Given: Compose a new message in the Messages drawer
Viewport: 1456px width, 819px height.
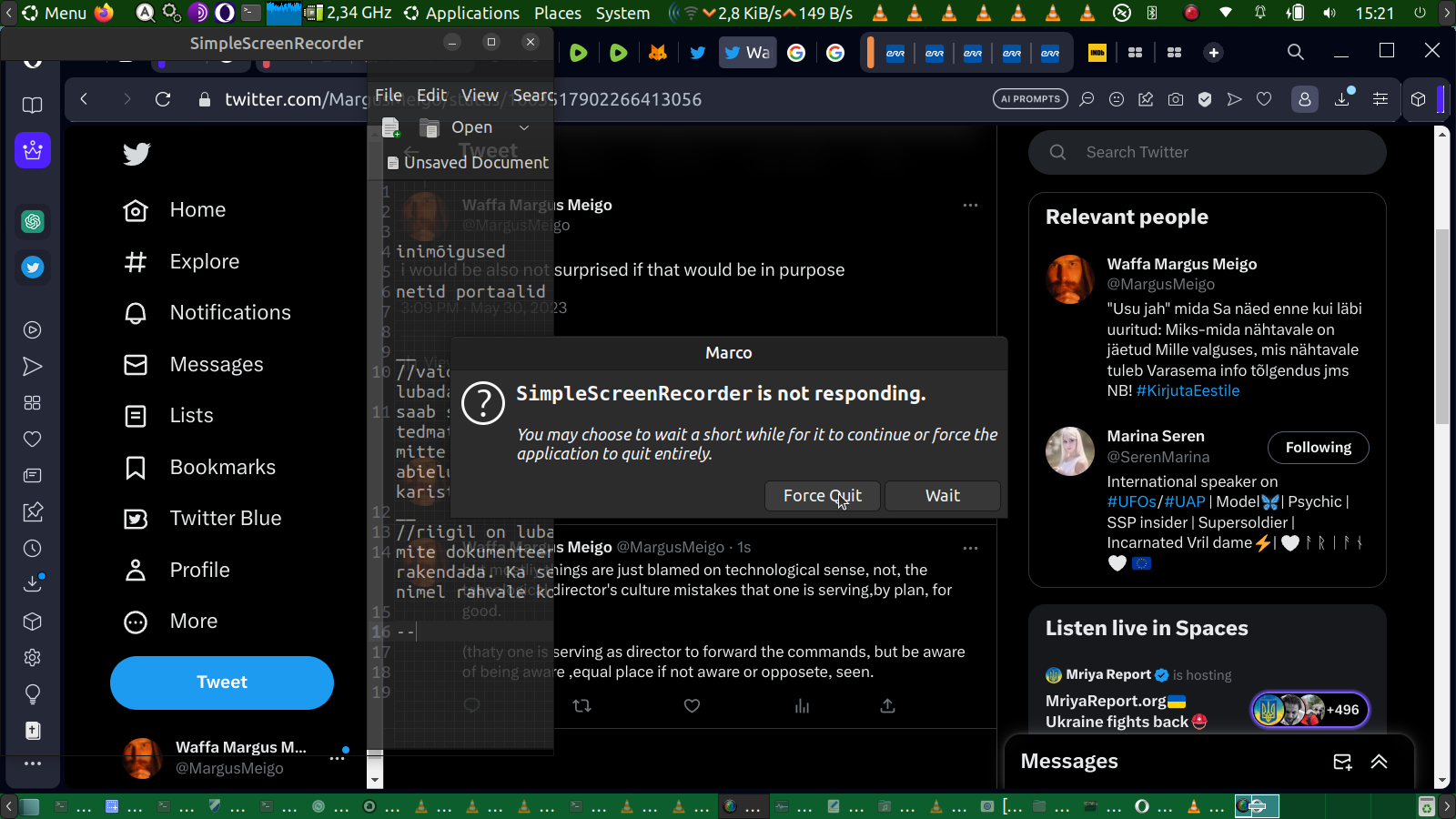Looking at the screenshot, I should (x=1342, y=762).
